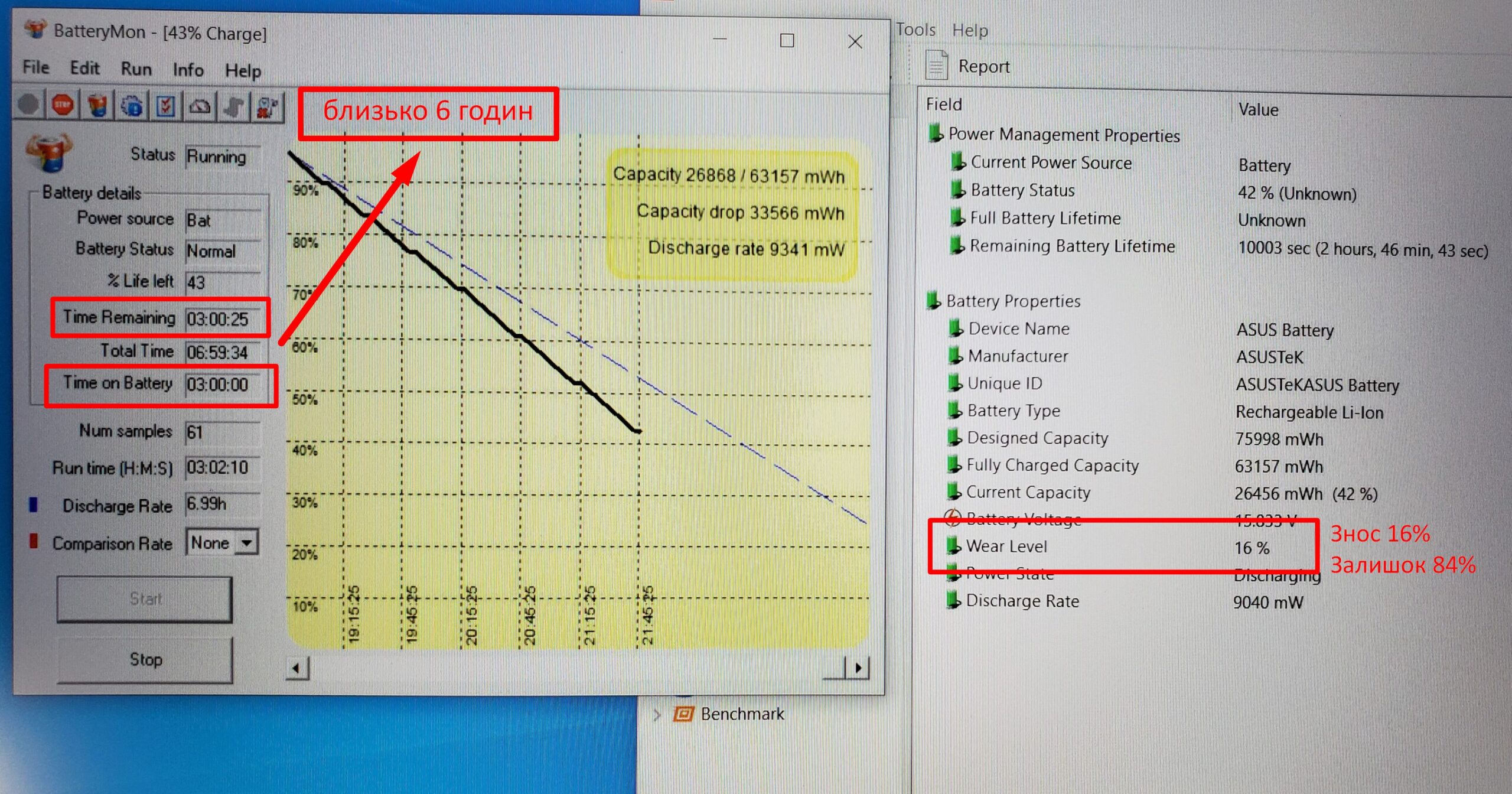1512x794 pixels.
Task: Select the Wear Level row
Action: click(1006, 546)
